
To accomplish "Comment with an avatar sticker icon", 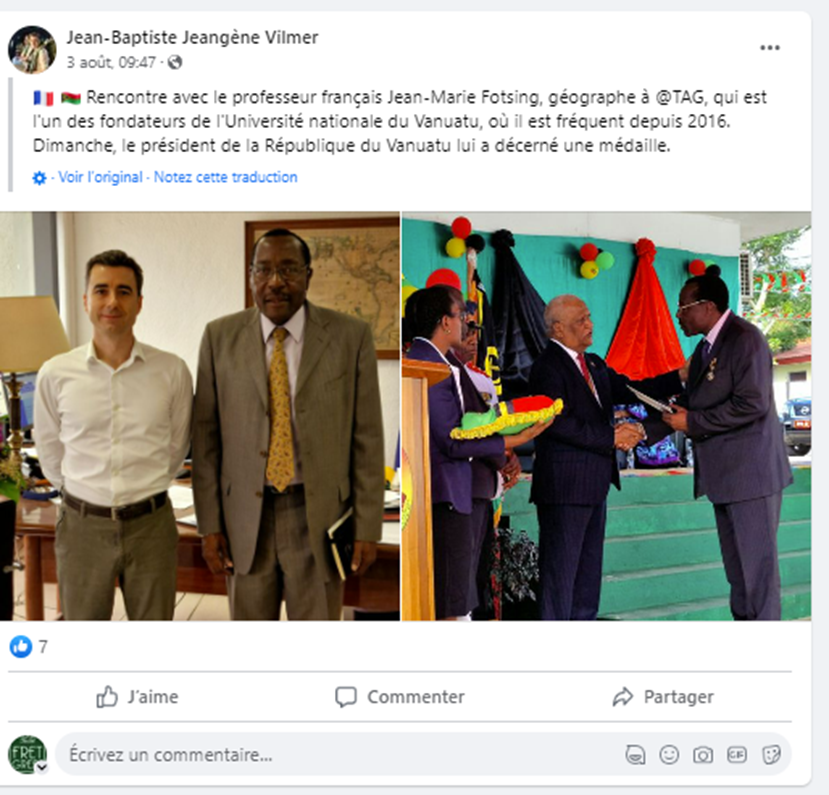I will [x=635, y=755].
